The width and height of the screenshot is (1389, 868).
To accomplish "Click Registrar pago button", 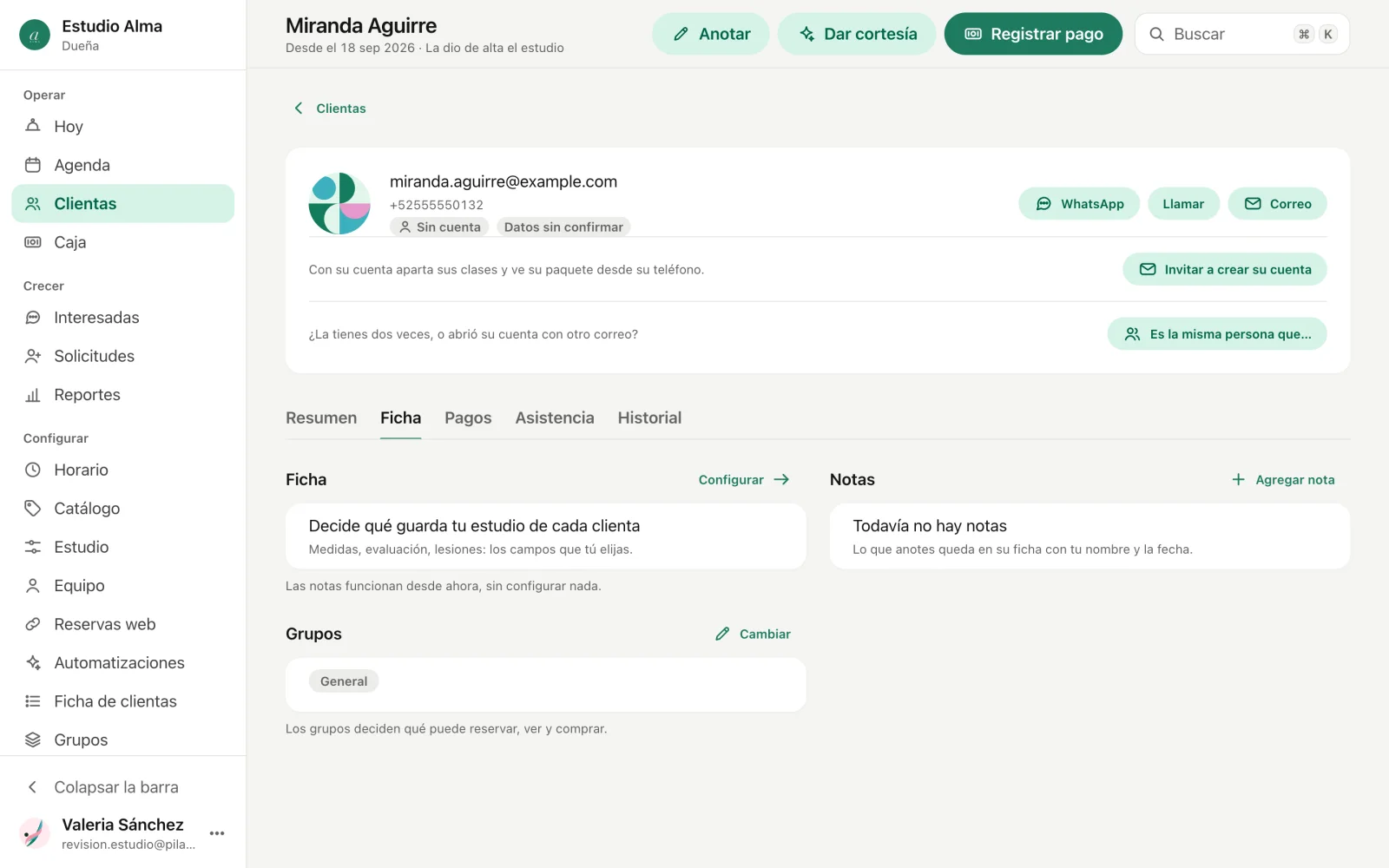I will tap(1033, 34).
